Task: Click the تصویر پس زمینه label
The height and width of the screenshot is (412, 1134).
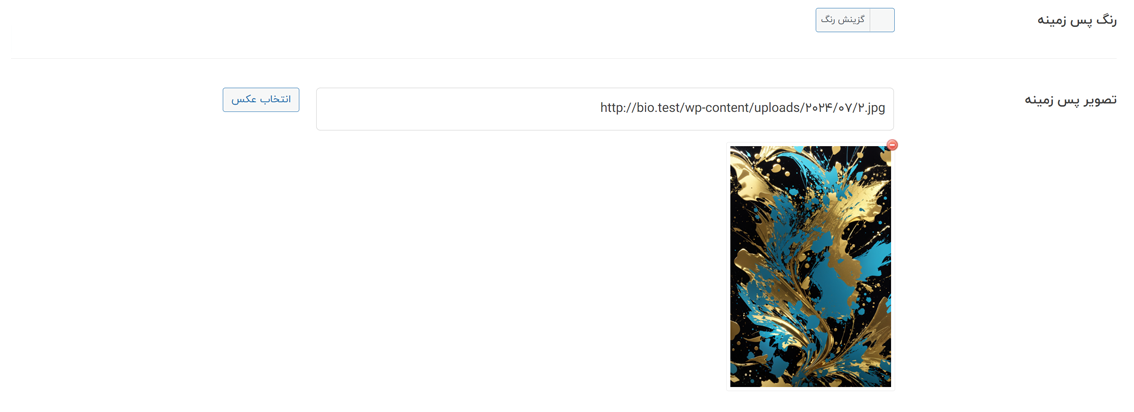Action: 1070,100
